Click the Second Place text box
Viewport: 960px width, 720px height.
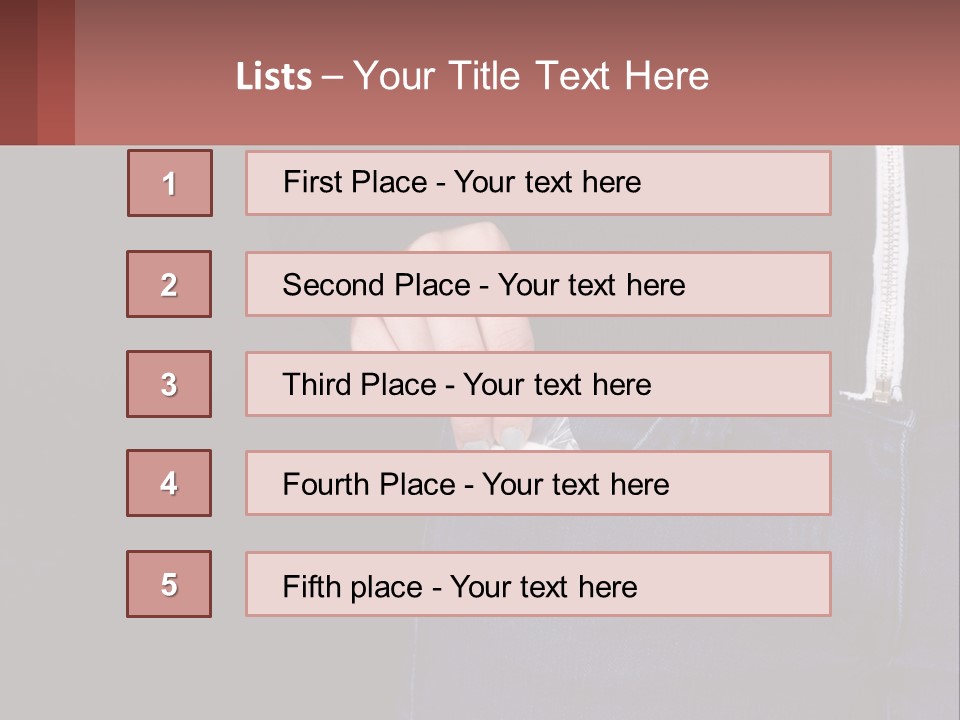pyautogui.click(x=538, y=284)
